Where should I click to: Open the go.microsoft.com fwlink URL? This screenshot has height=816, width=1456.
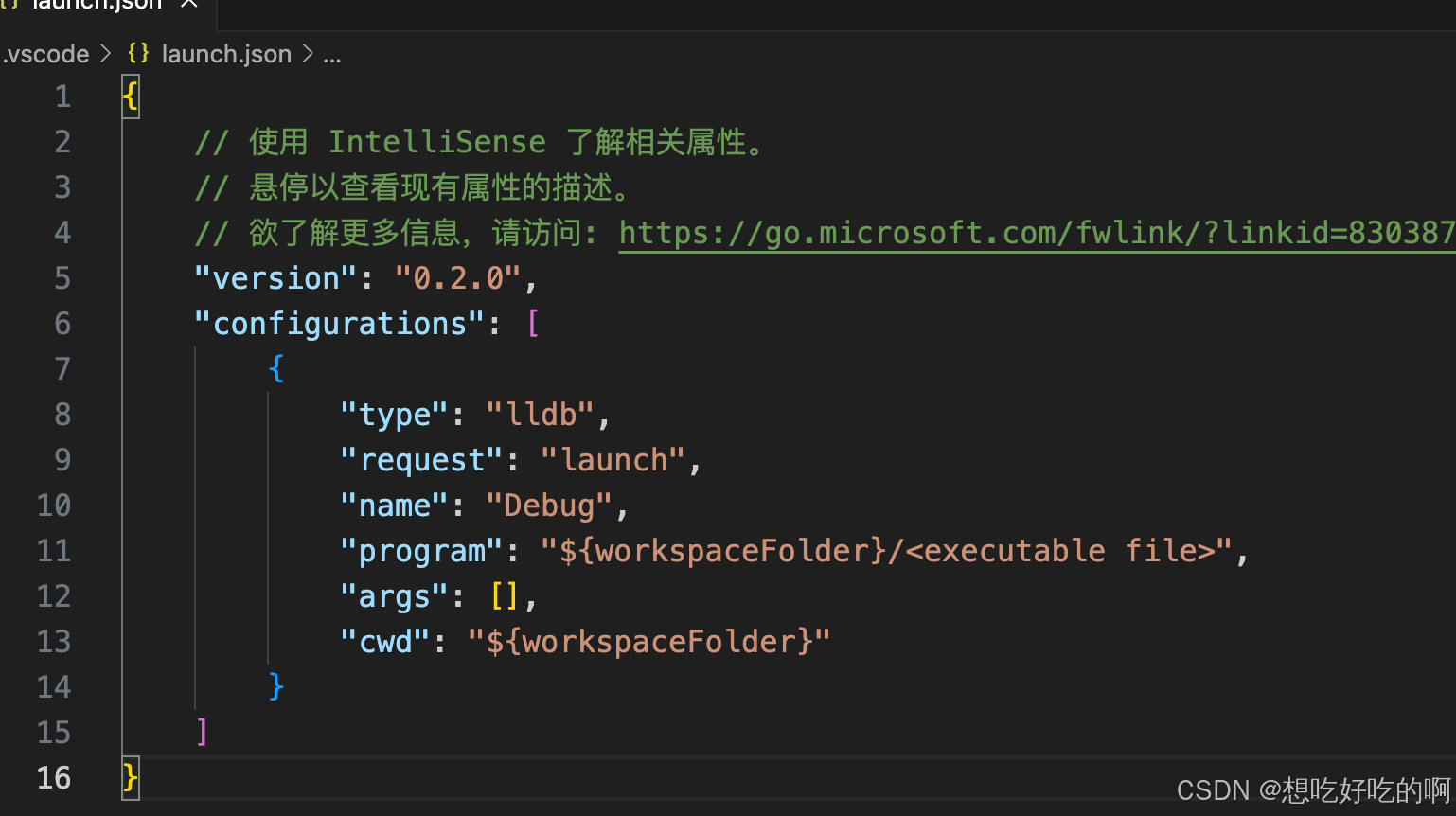(x=1037, y=233)
